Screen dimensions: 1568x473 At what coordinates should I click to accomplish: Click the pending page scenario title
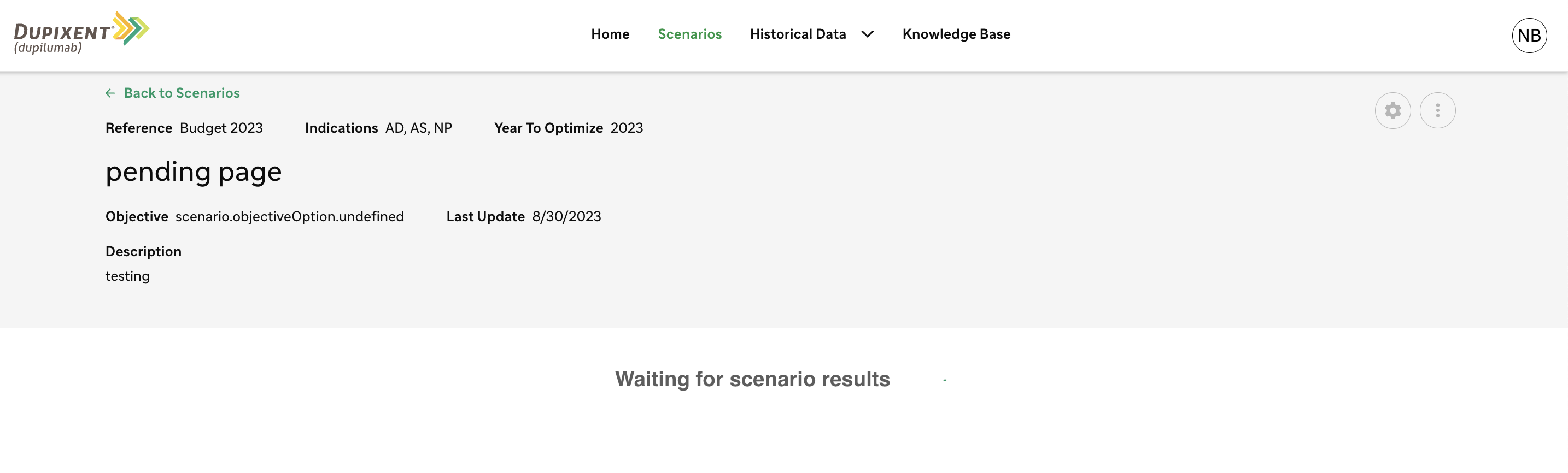point(194,172)
